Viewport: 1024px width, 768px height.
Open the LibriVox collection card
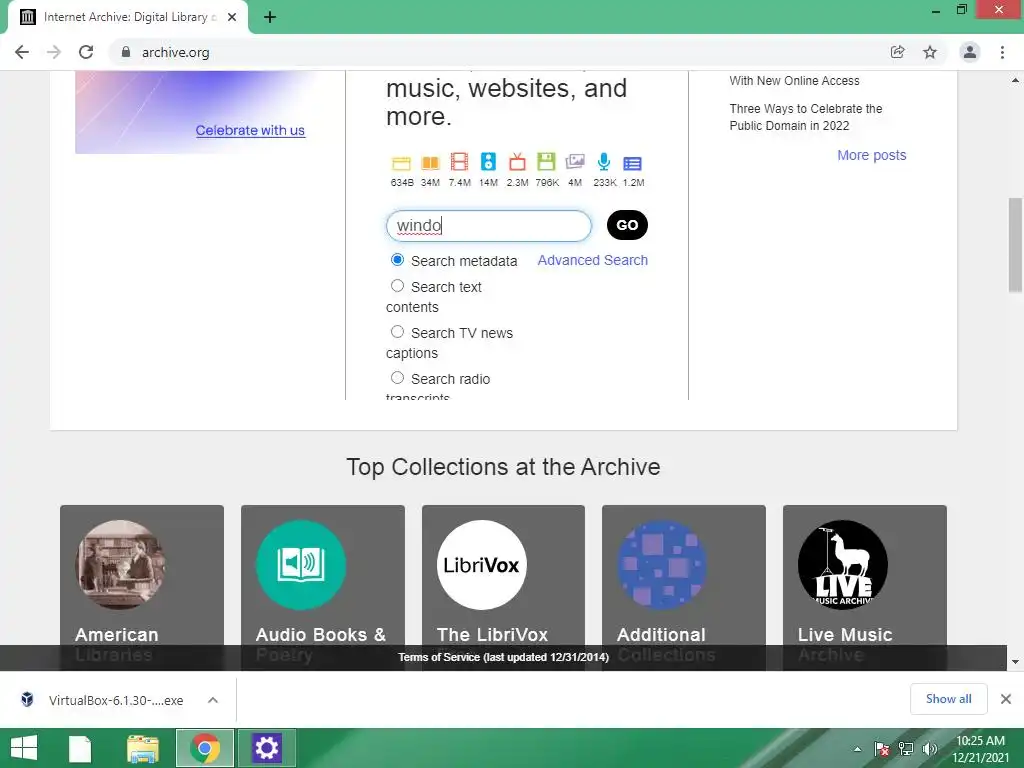(x=504, y=587)
